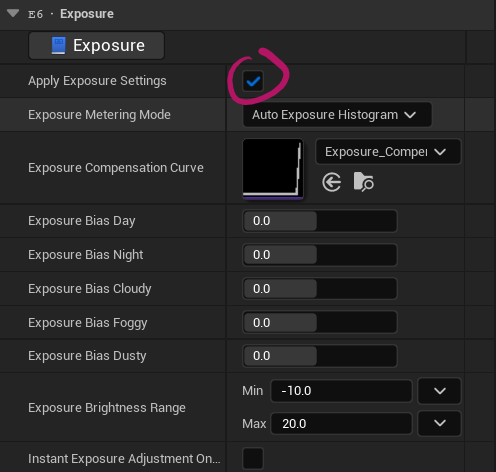Image resolution: width=496 pixels, height=472 pixels.
Task: Click the Exposure Compensation Curve thumbnail
Action: point(273,169)
